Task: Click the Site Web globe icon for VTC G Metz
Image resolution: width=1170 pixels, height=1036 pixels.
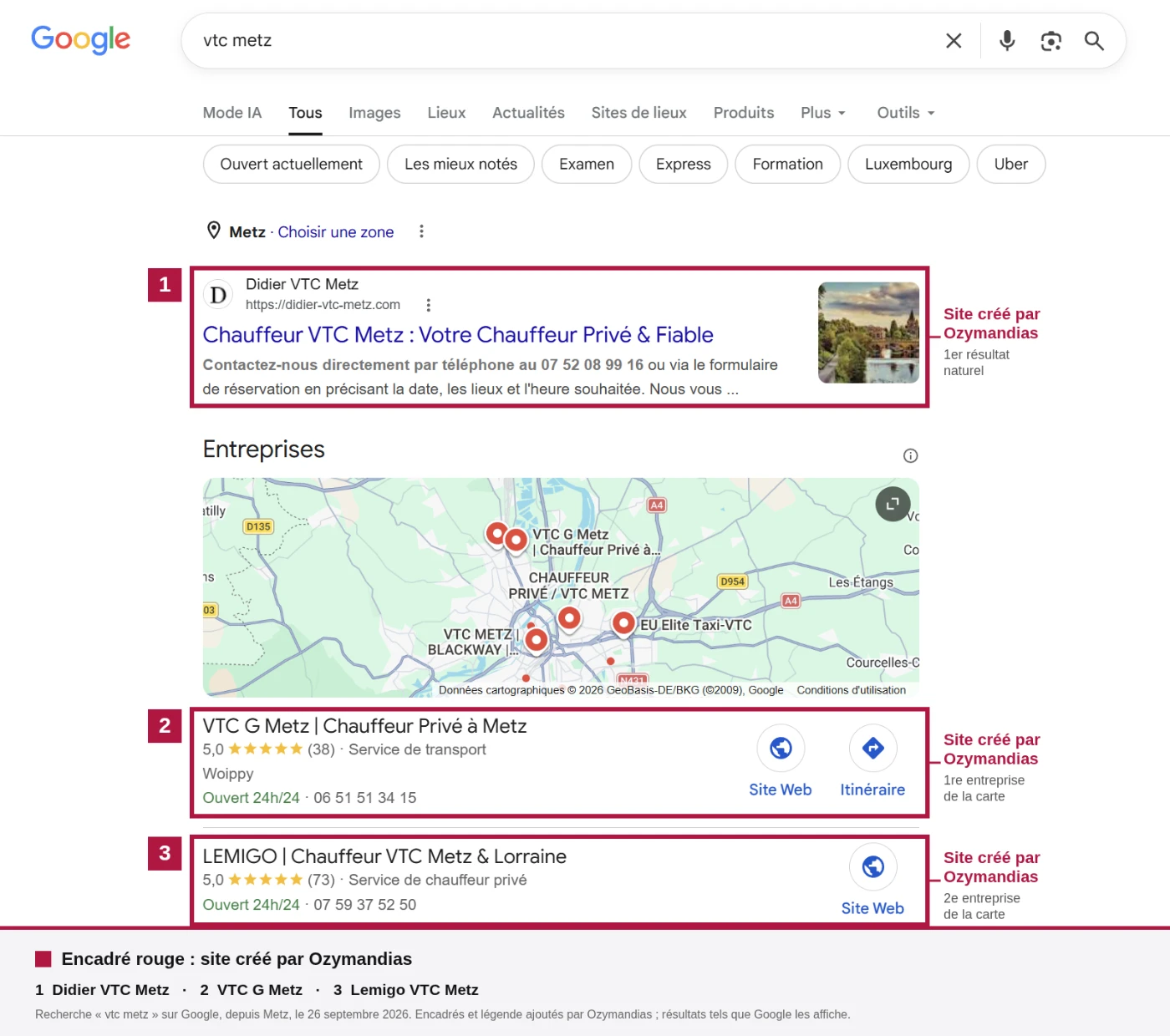Action: [x=781, y=748]
